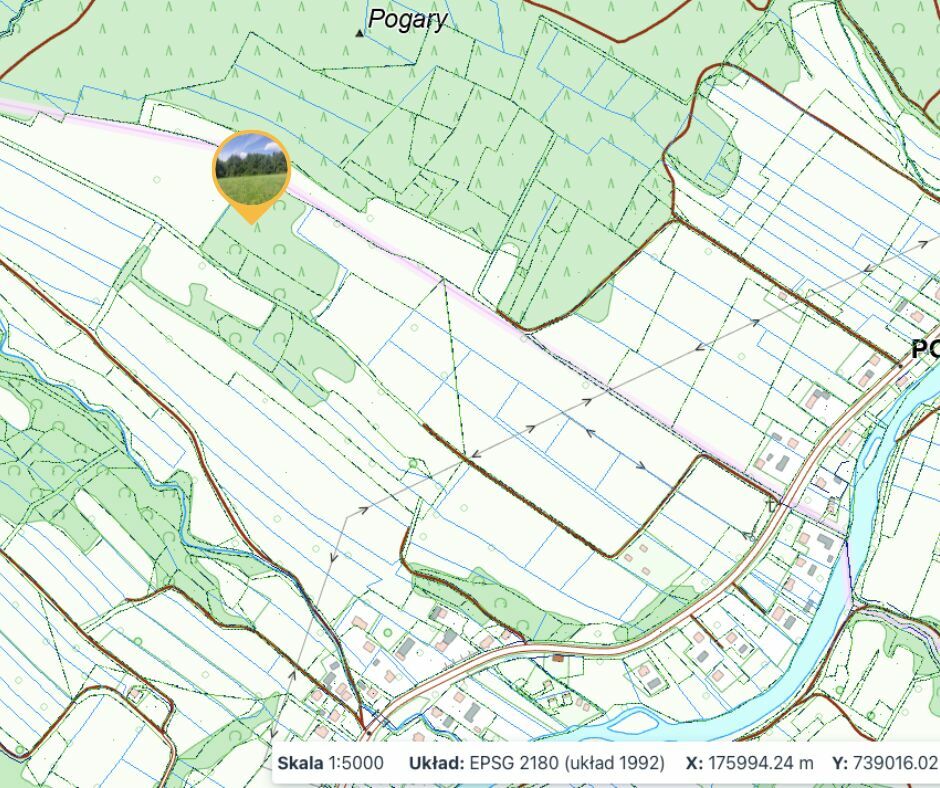Click the cross symbol beside the road junction

[x=772, y=505]
